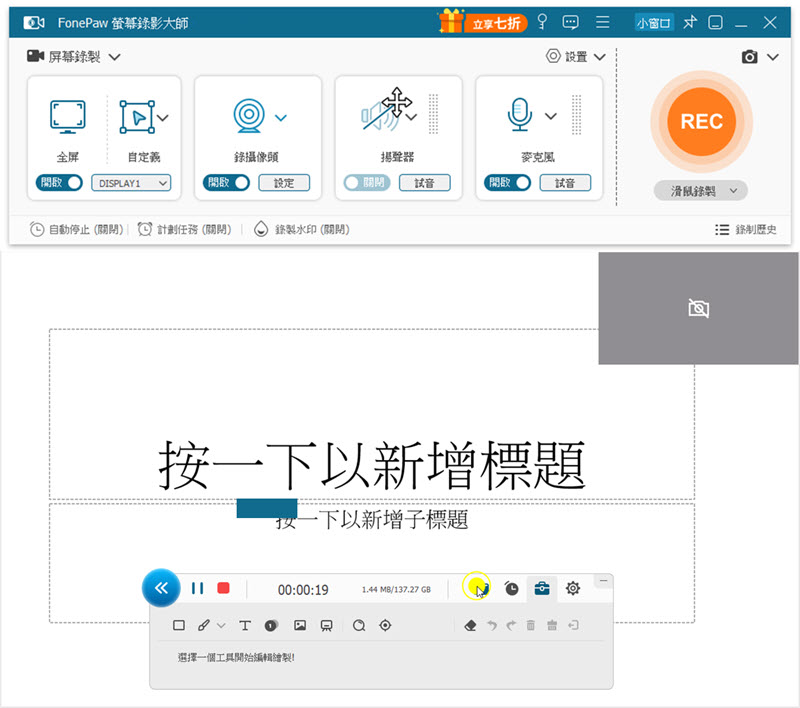800x708 pixels.
Task: Open the magnifier tool
Action: pos(357,625)
